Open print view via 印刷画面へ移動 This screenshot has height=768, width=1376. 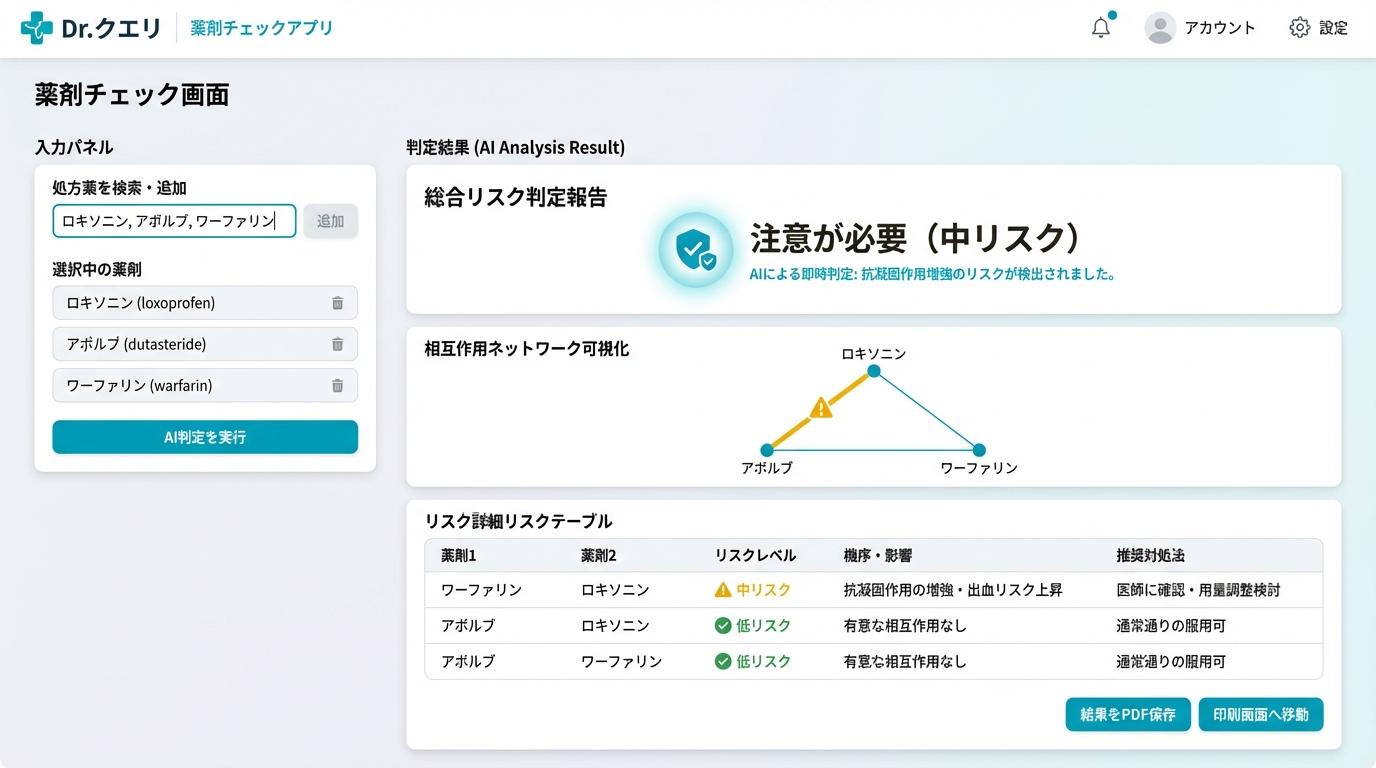pyautogui.click(x=1261, y=714)
